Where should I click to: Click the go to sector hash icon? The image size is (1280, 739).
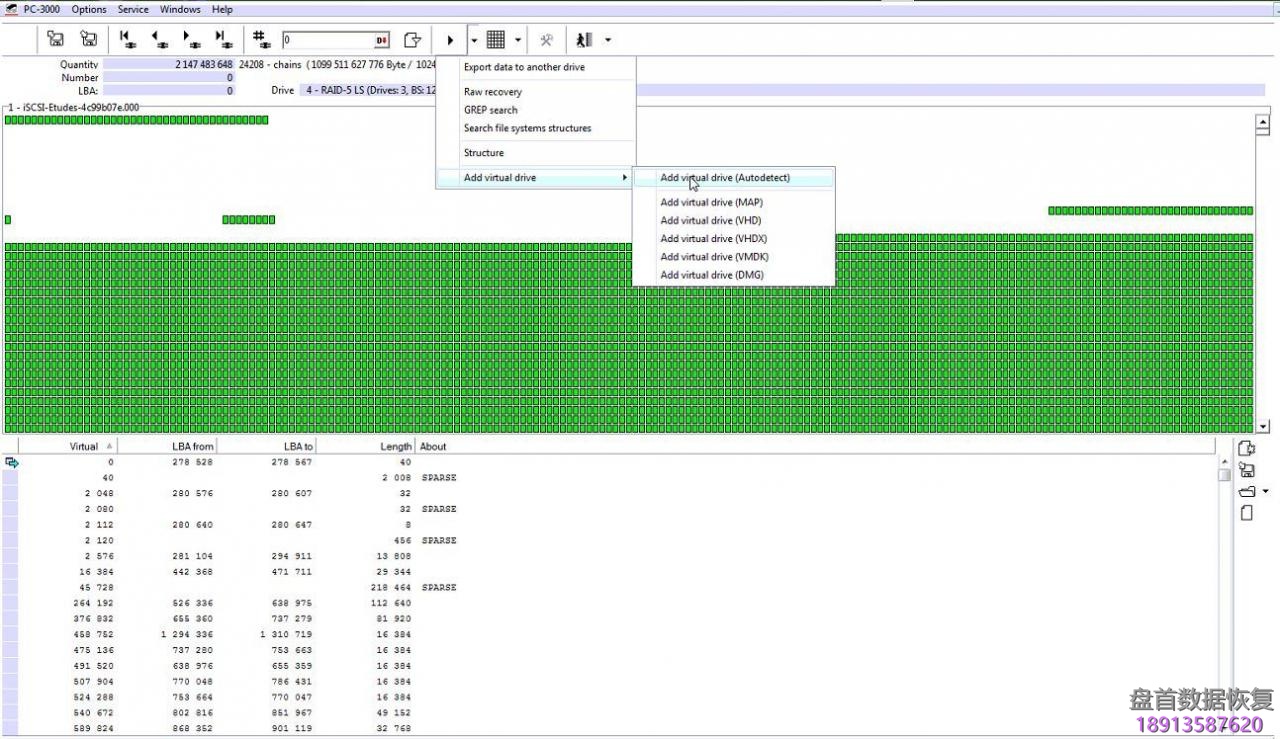[x=262, y=40]
